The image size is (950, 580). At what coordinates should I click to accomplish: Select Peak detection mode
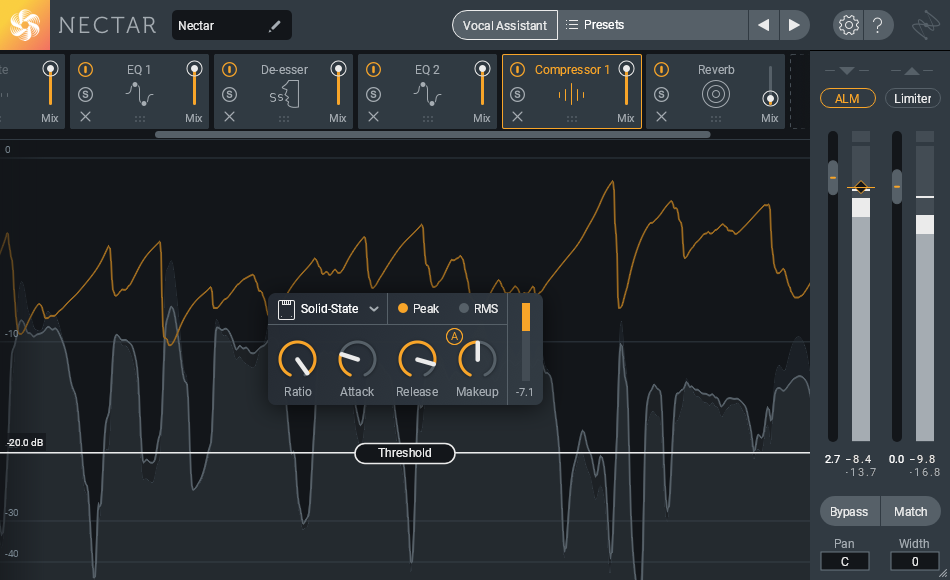[418, 308]
